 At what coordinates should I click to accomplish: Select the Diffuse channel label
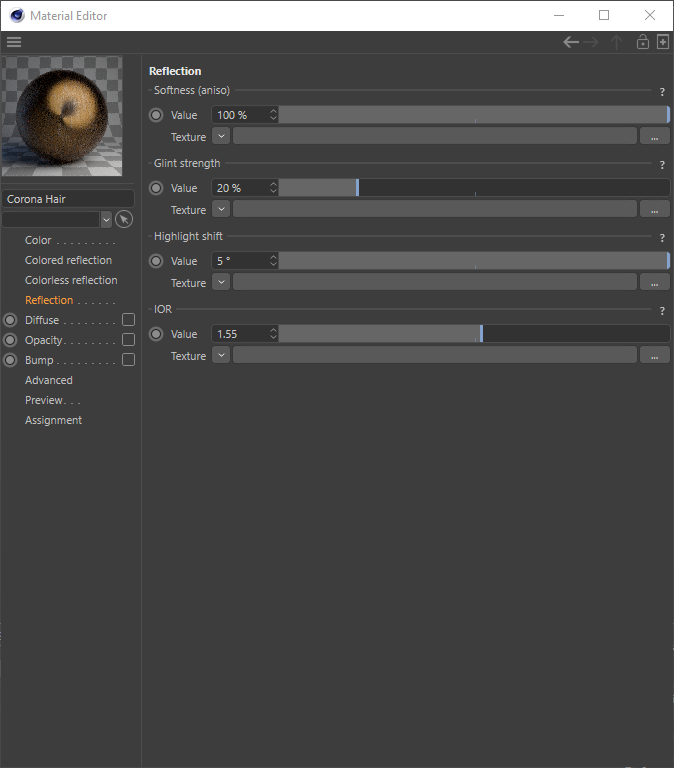(42, 320)
